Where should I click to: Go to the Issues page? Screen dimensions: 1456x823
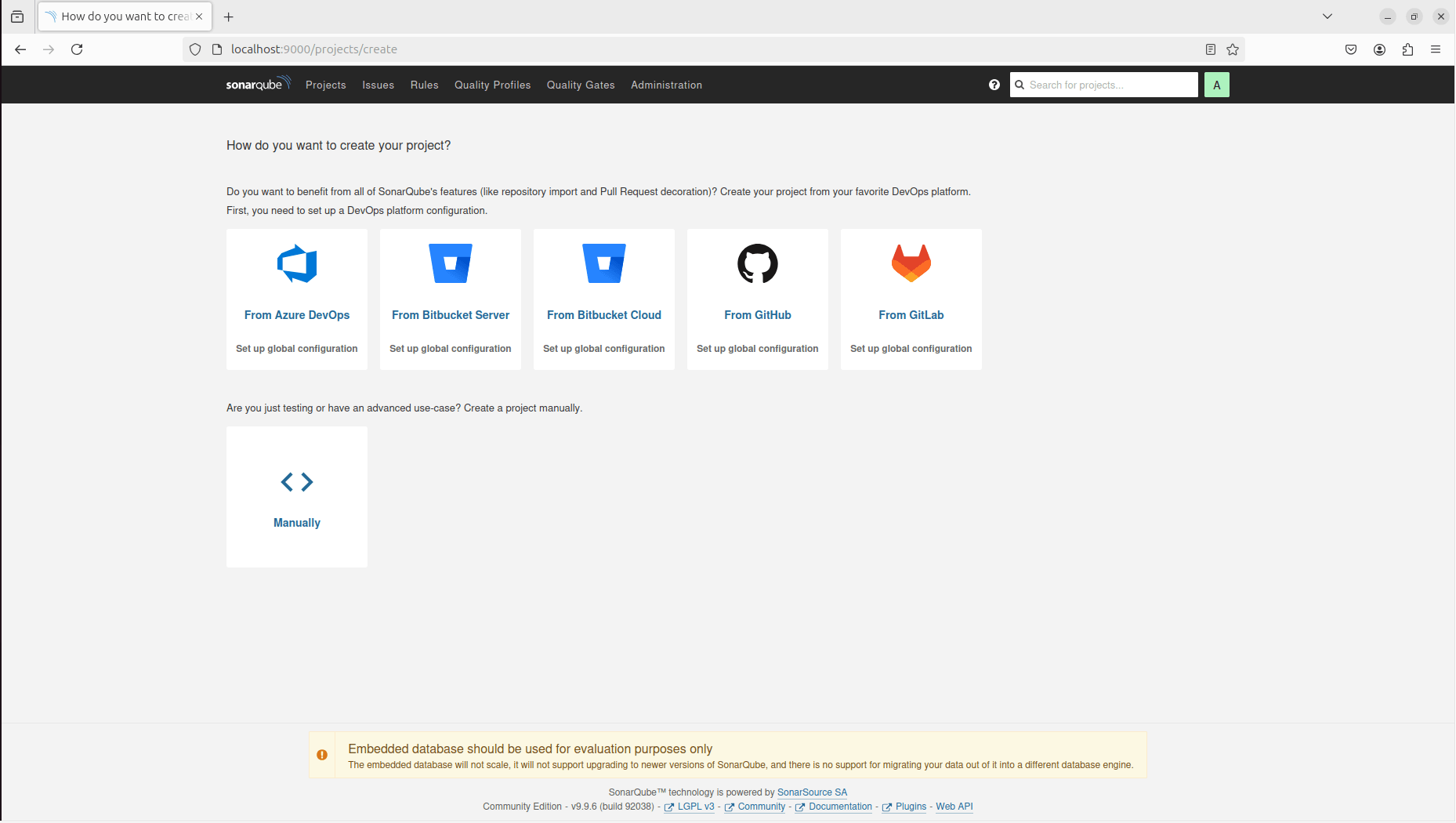378,85
